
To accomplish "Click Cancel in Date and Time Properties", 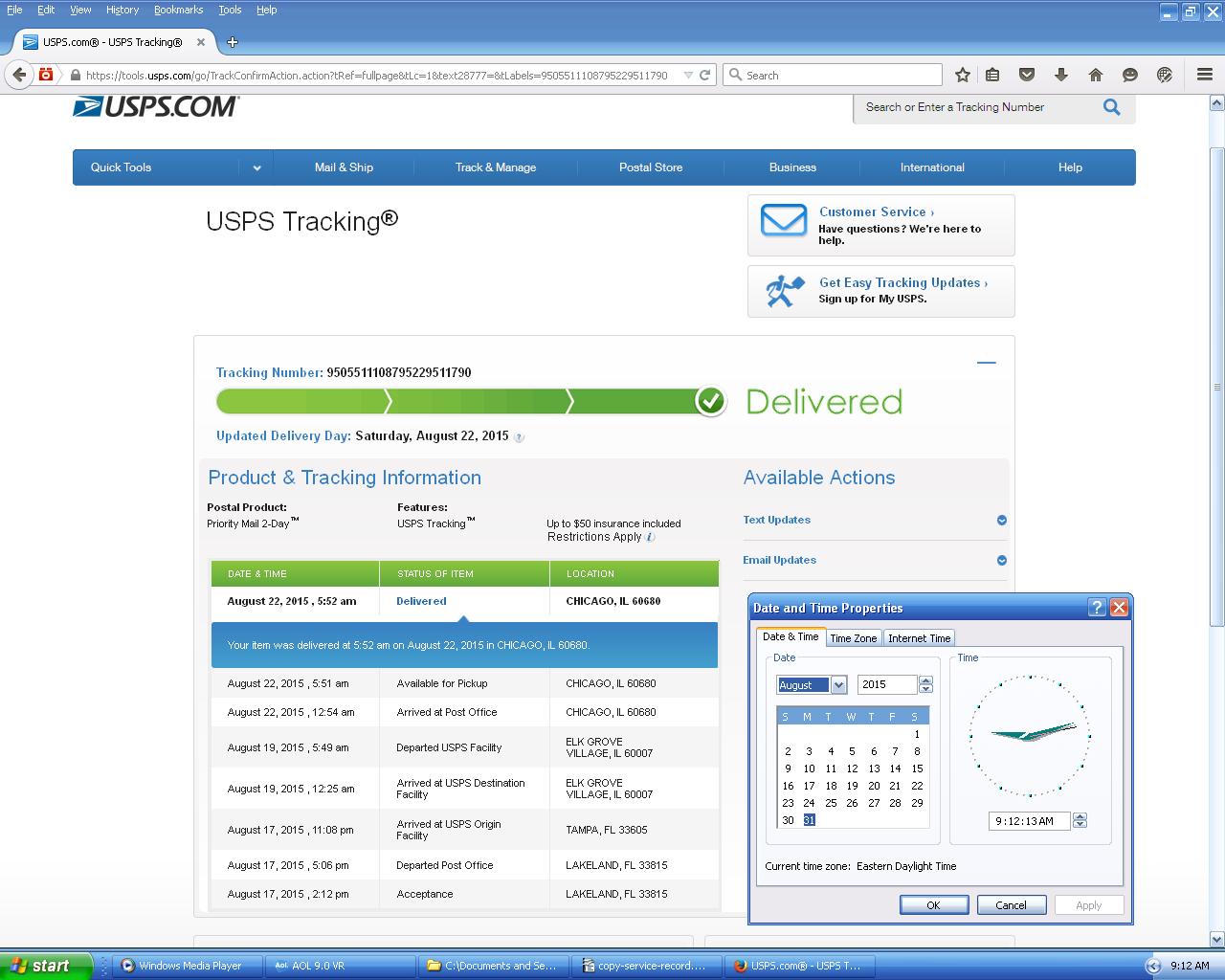I will click(x=1012, y=905).
